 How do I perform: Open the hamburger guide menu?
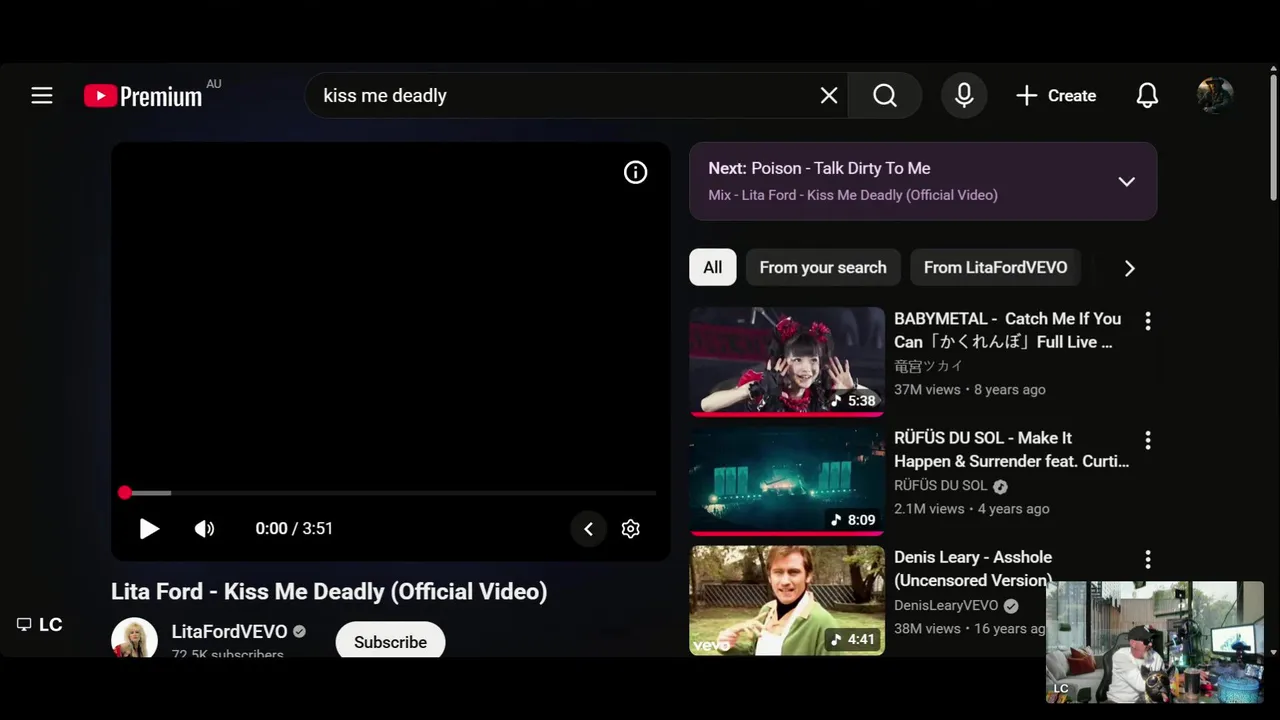(x=42, y=96)
